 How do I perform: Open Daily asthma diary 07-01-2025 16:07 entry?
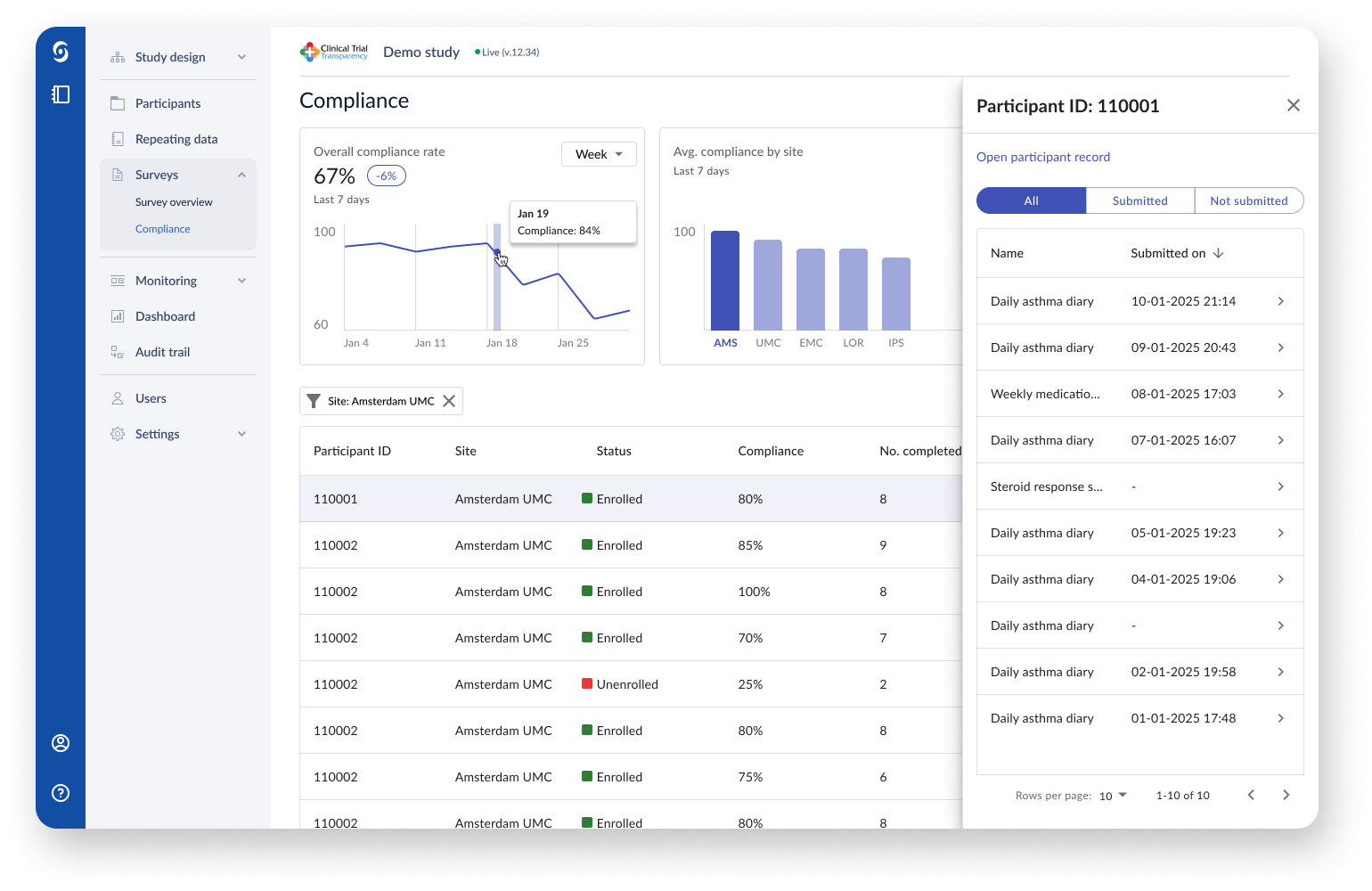coord(1140,440)
